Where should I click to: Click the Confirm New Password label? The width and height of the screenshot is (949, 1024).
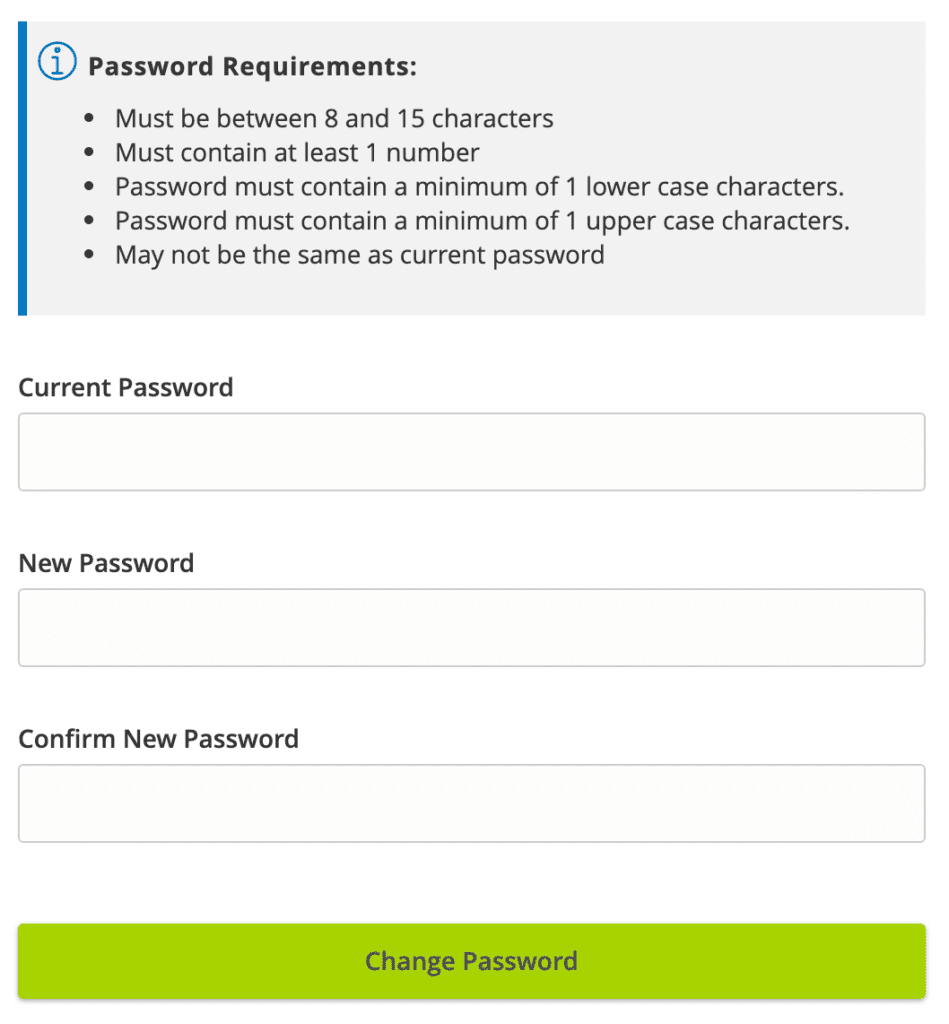pos(158,740)
